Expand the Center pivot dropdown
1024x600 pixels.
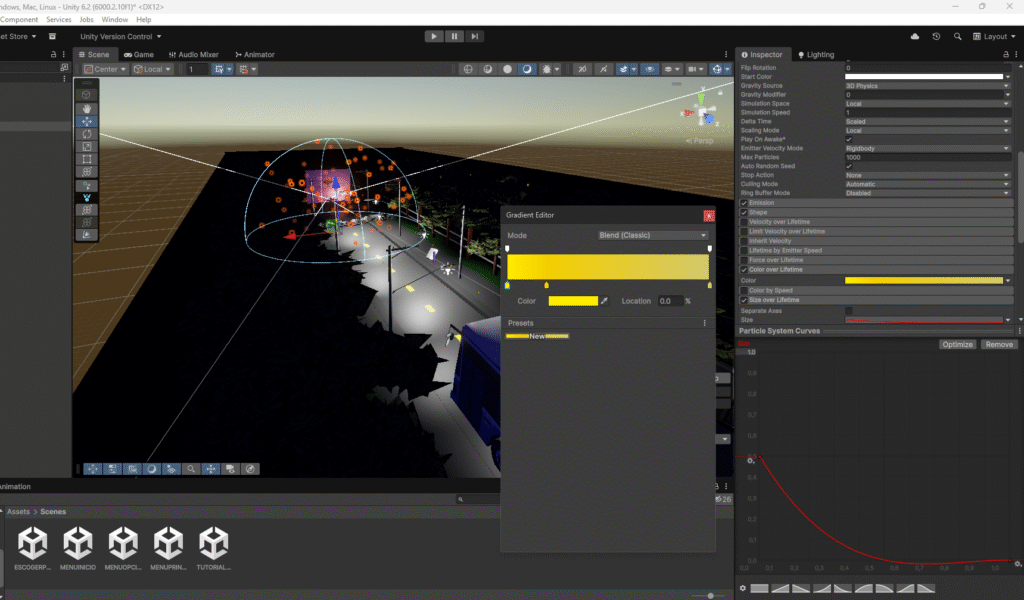click(x=106, y=69)
